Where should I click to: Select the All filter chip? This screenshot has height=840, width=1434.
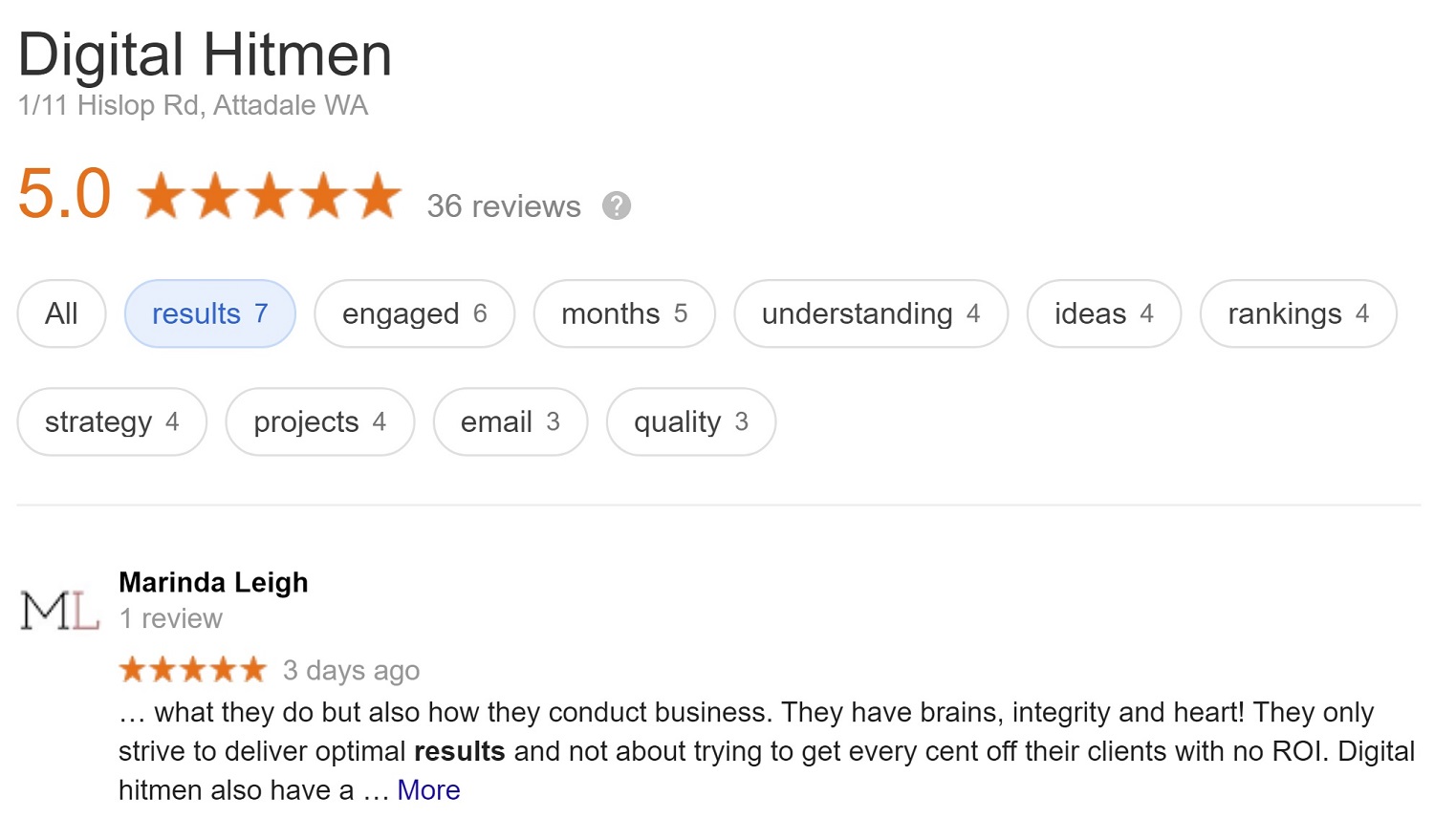[x=61, y=313]
